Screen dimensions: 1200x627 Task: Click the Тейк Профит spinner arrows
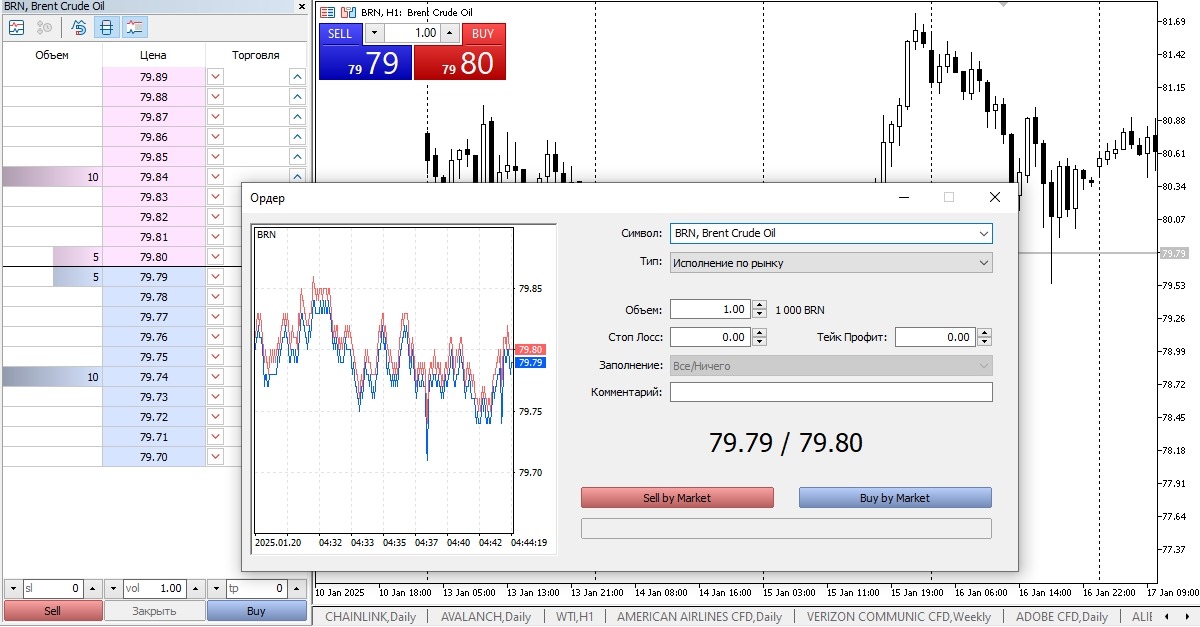(985, 337)
